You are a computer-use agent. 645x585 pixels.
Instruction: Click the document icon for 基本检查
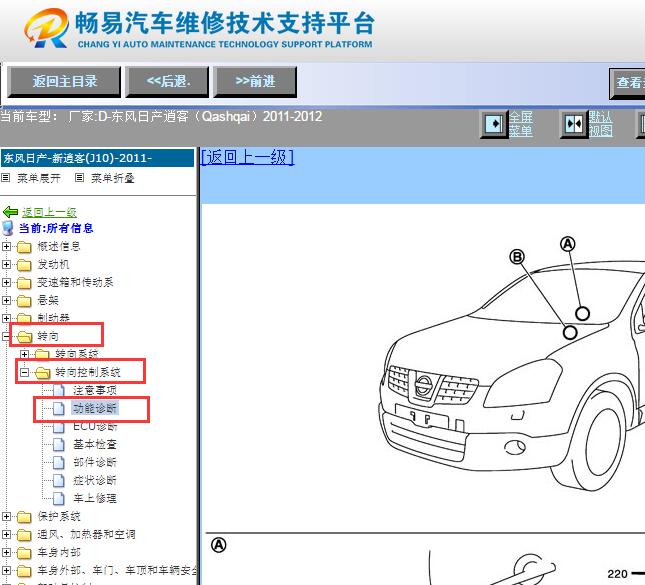point(59,445)
